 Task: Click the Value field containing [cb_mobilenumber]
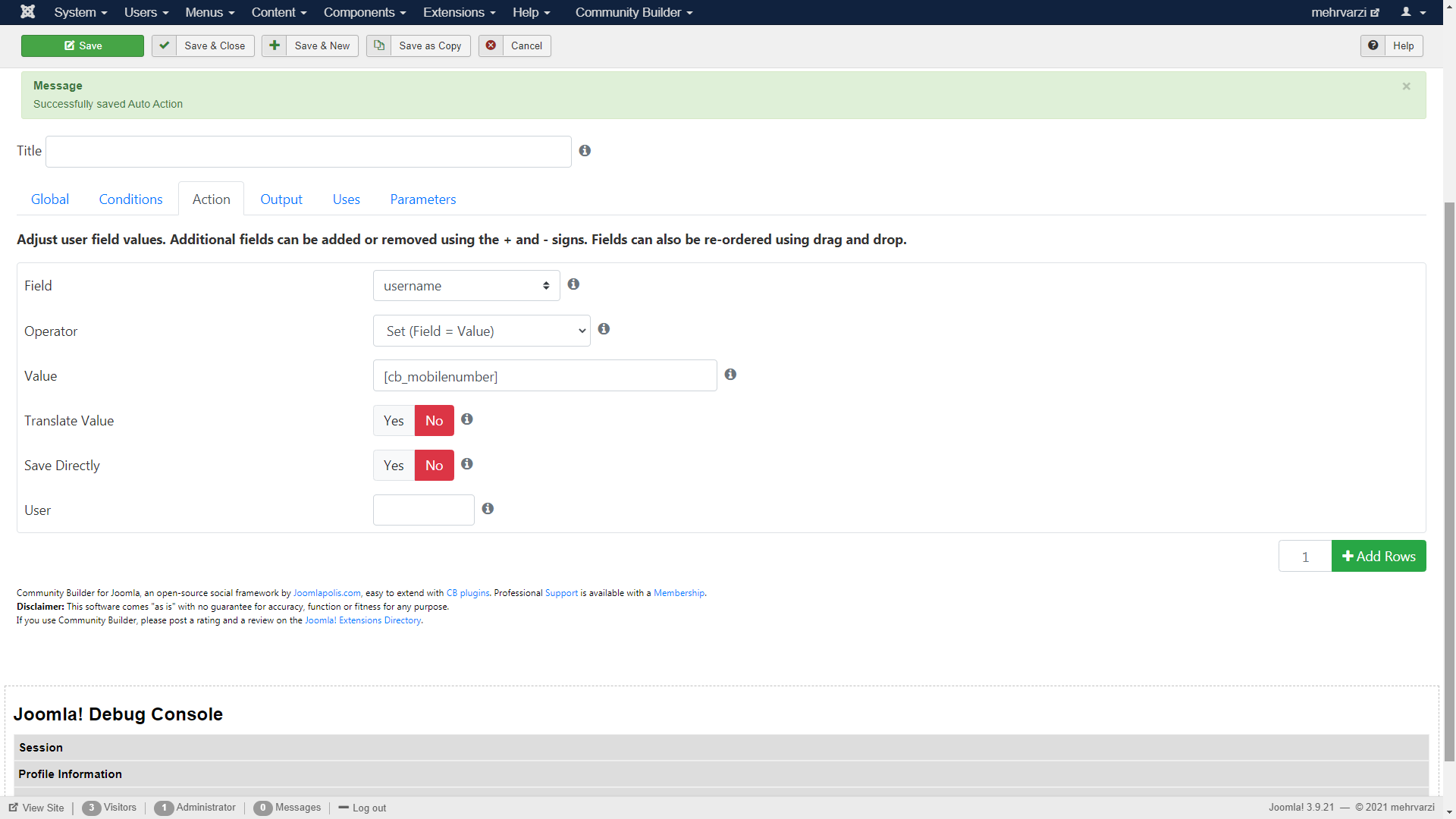tap(545, 375)
